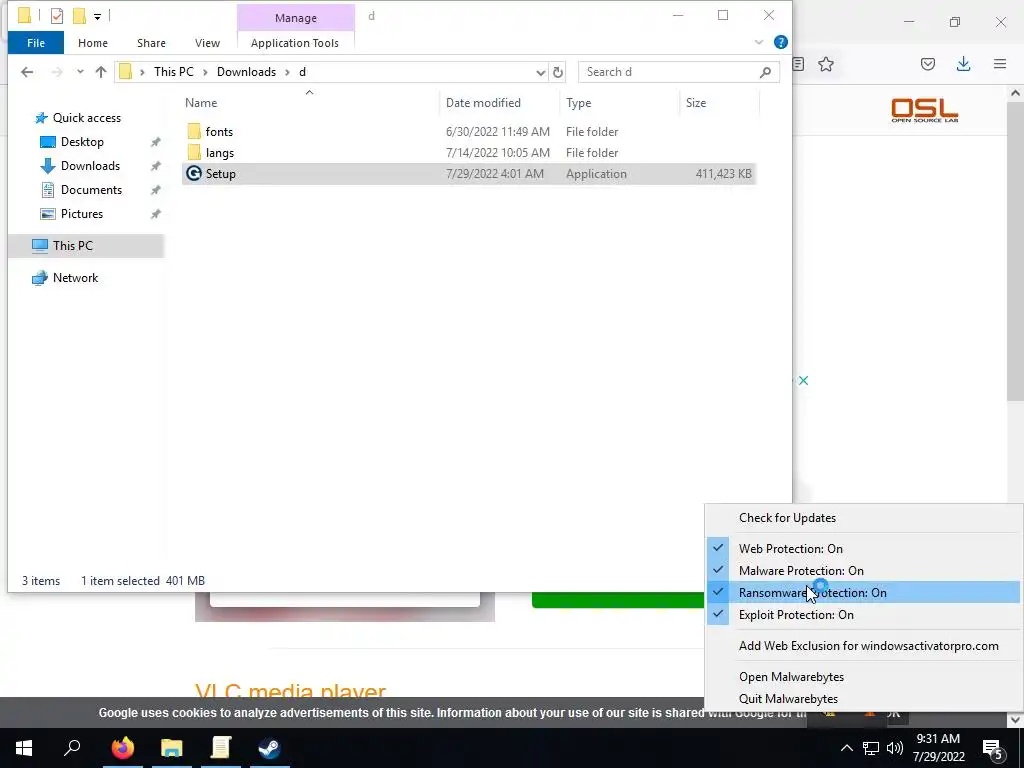Click the New folder quick access icon
1024x768 pixels.
point(79,16)
